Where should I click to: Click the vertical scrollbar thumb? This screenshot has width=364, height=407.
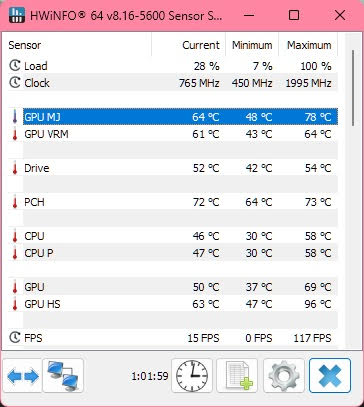click(353, 88)
